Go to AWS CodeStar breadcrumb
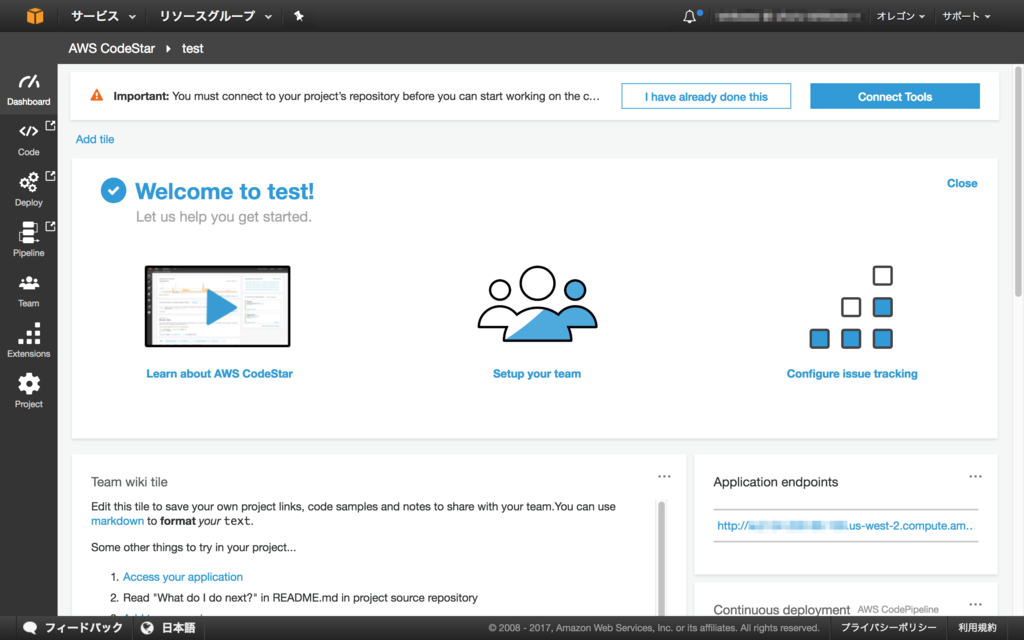Screen dimensions: 1024x640 (x=112, y=48)
